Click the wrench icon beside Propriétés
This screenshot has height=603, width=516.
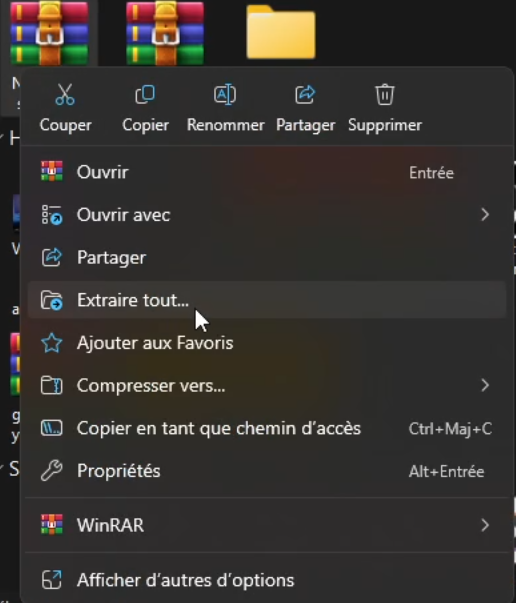(52, 471)
